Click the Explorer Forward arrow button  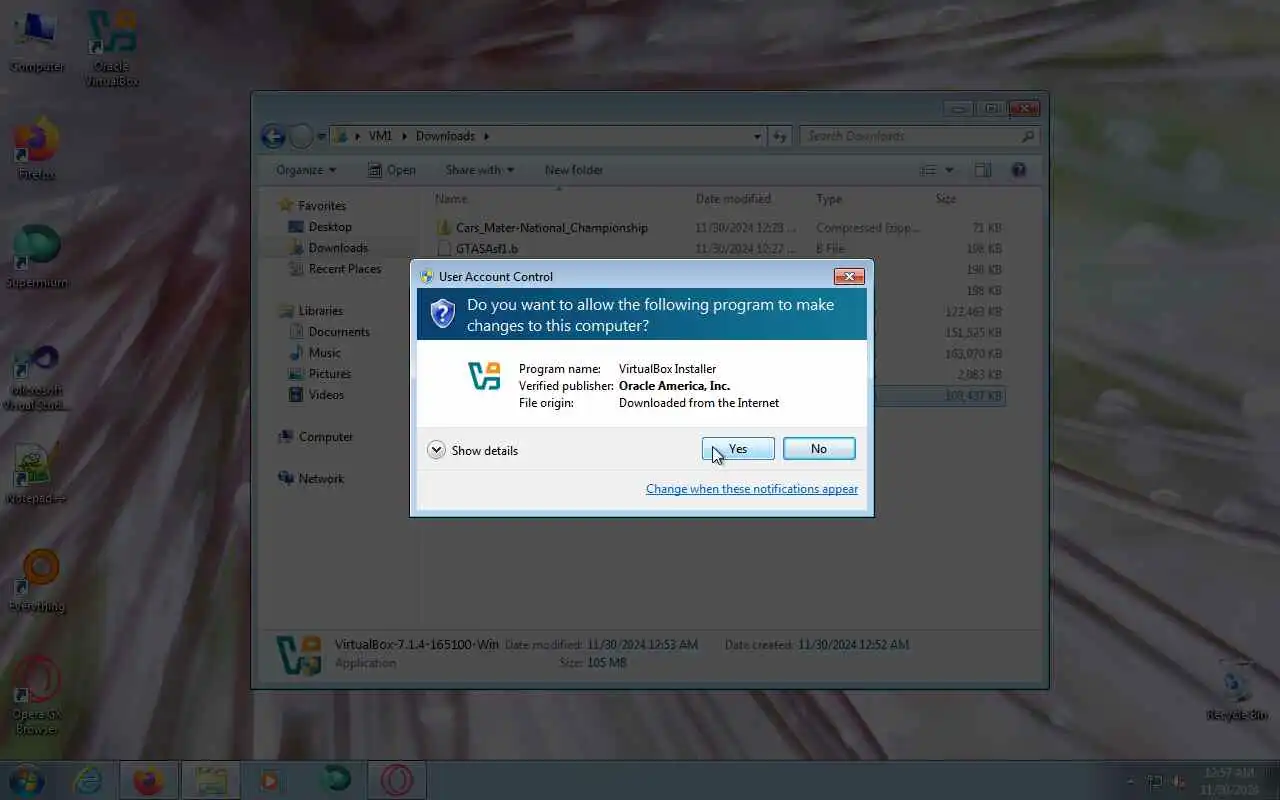[x=301, y=136]
